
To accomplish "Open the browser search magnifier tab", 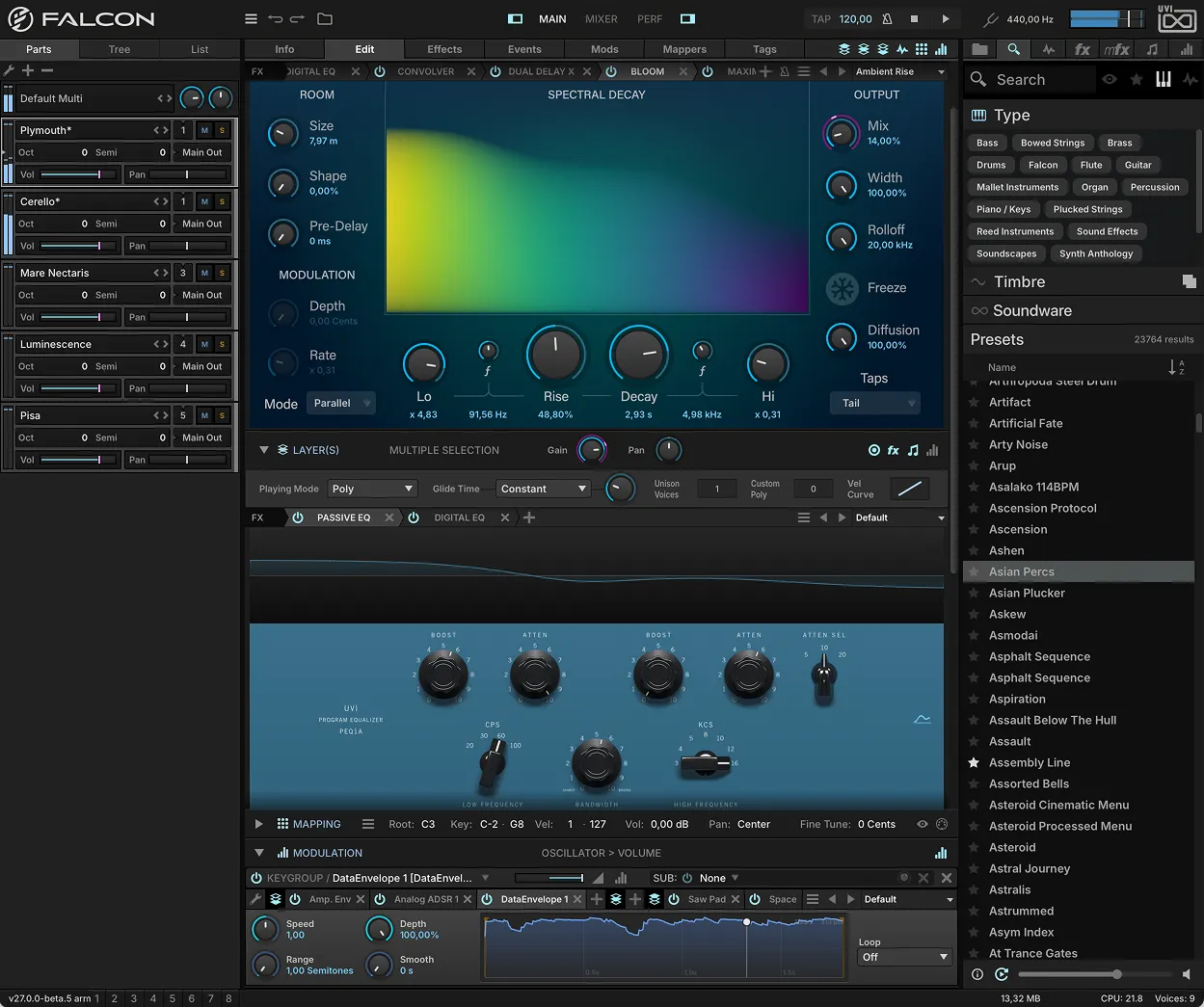I will [1014, 49].
